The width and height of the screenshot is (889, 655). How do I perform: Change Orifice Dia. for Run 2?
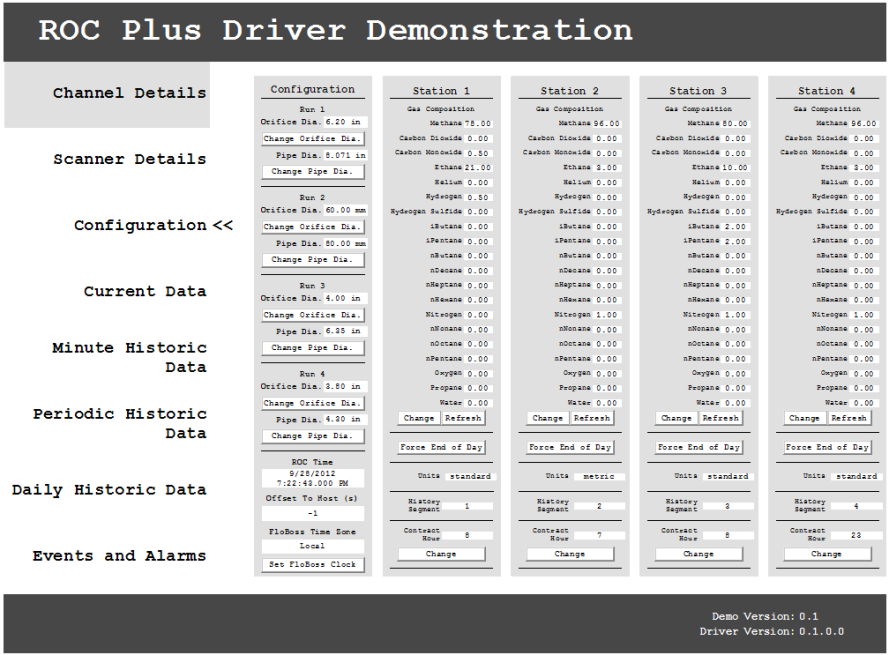pos(312,227)
